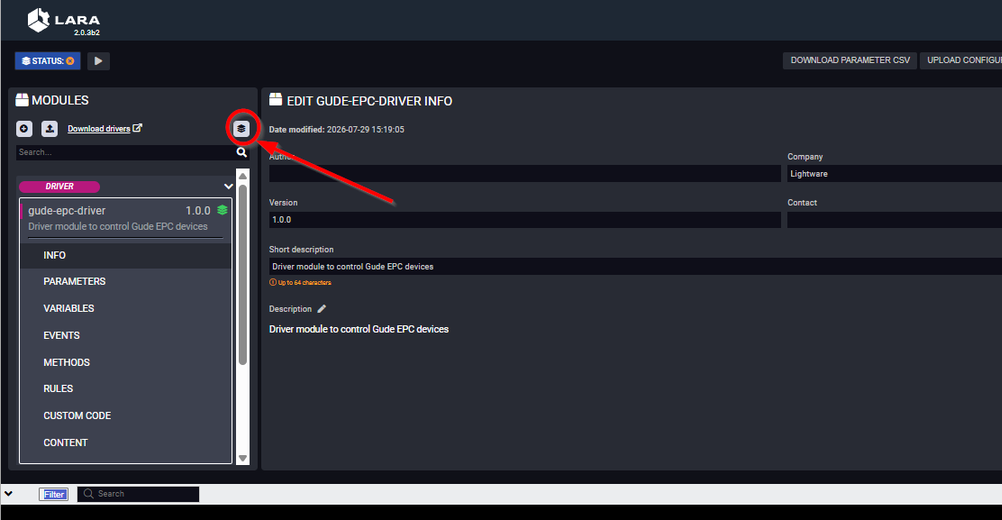The image size is (1002, 520).
Task: Click the module search magnifier icon
Action: click(242, 152)
